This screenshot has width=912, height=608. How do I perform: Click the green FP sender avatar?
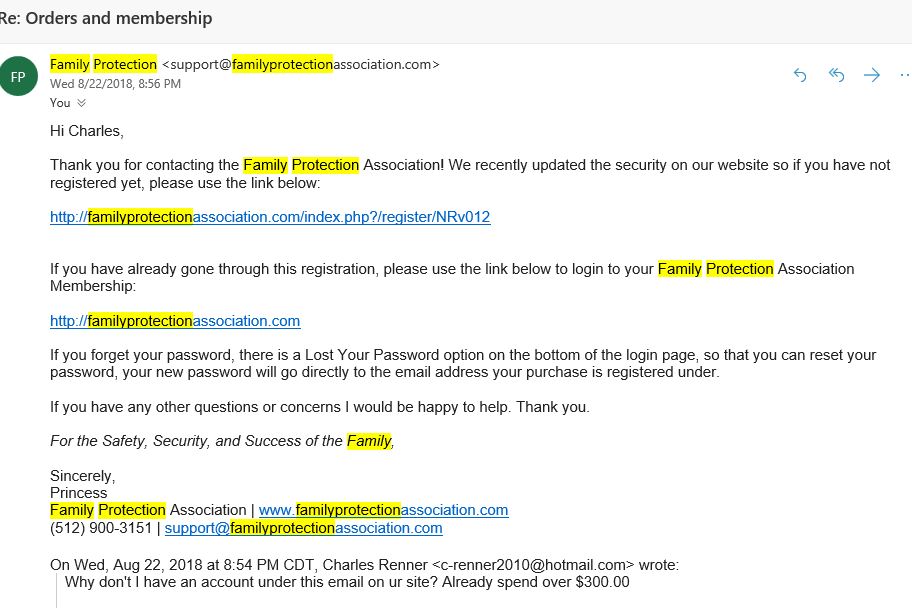coord(18,76)
